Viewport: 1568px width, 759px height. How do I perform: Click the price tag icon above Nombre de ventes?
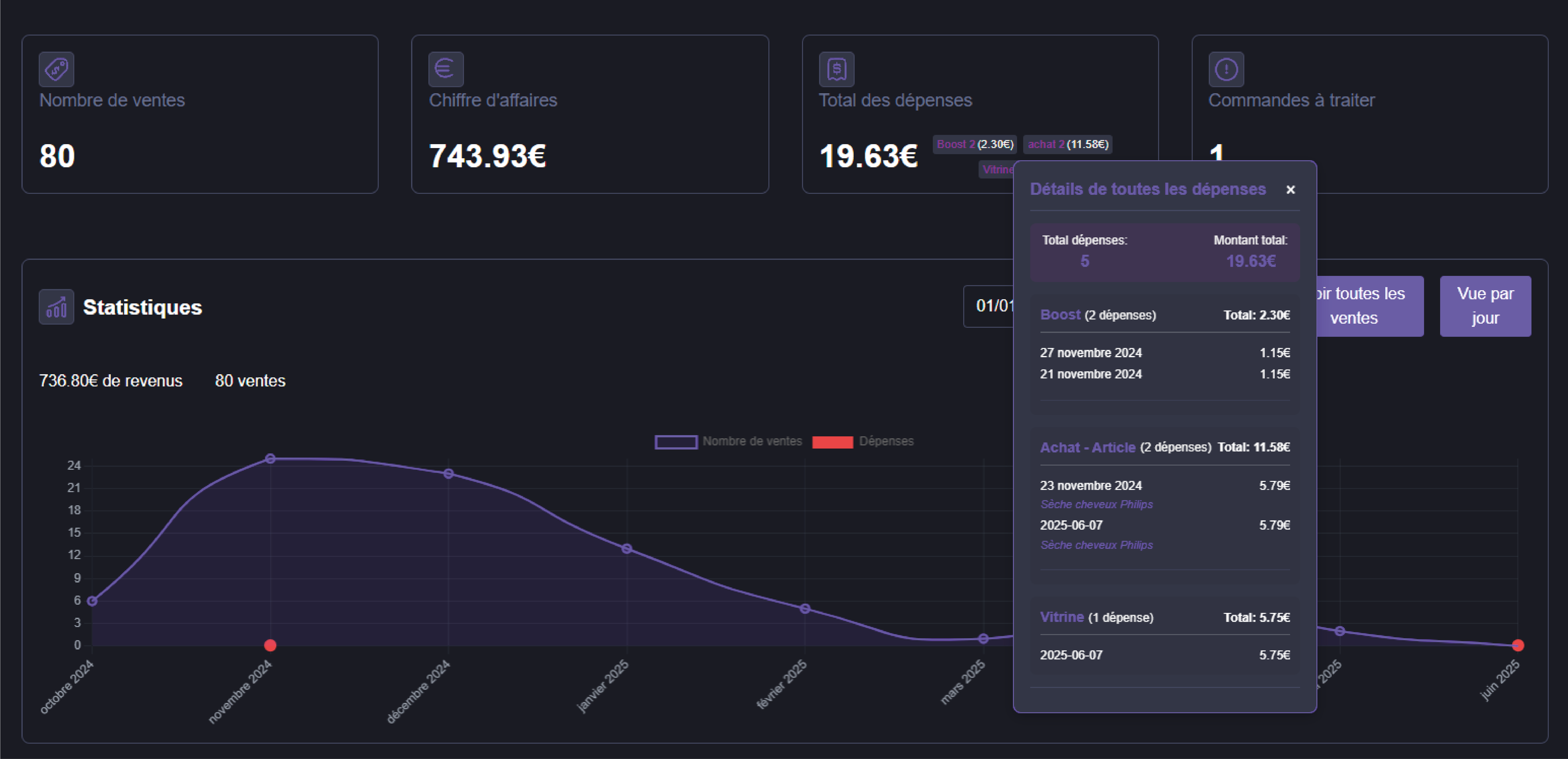57,69
